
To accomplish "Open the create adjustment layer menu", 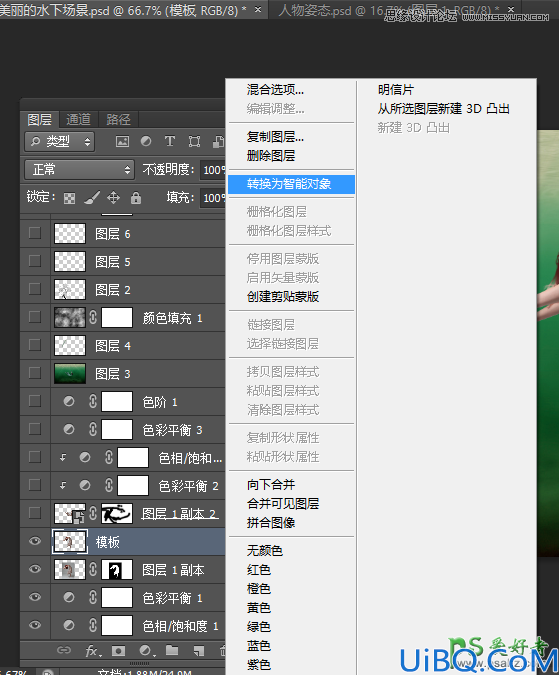I will click(147, 650).
